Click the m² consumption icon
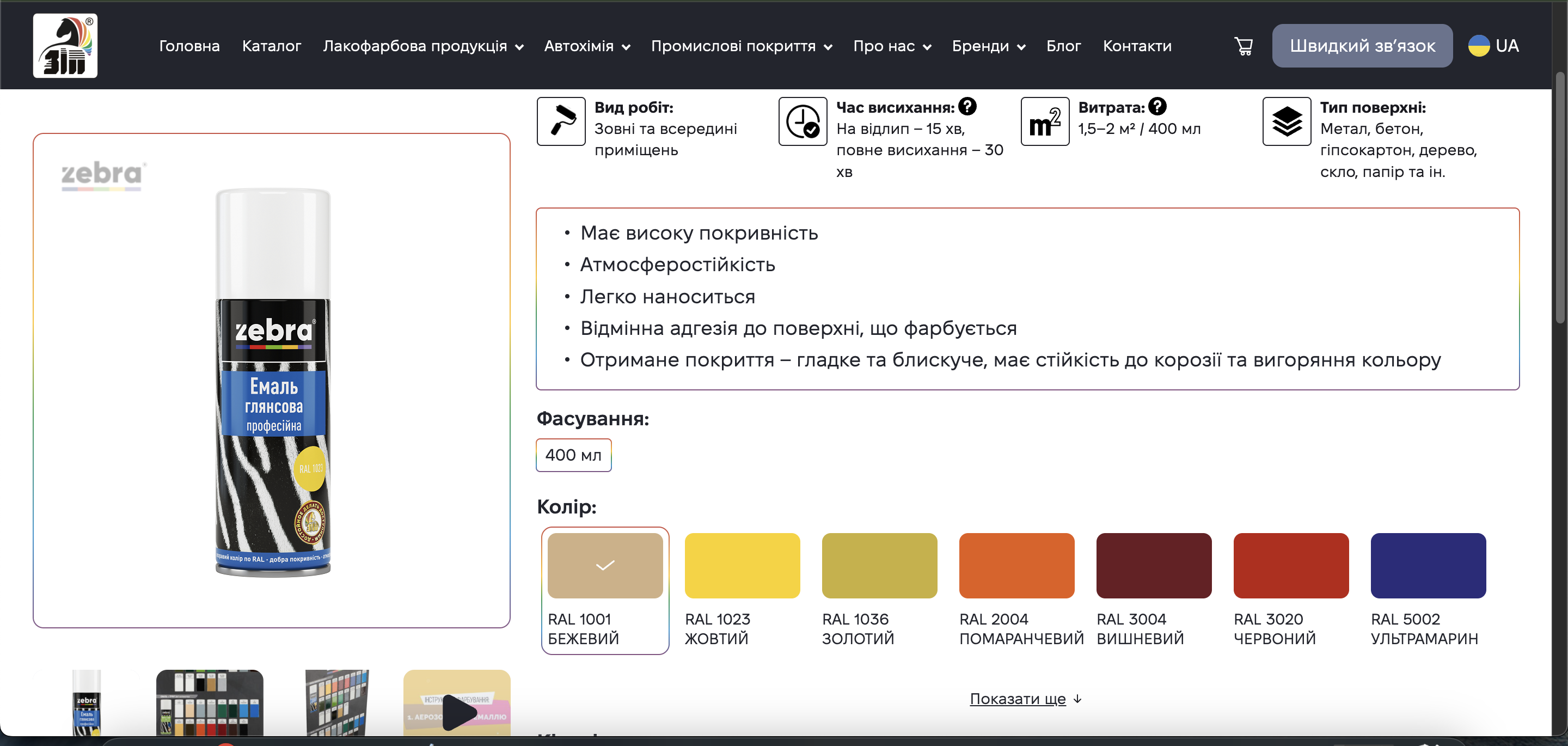1568x746 pixels. point(1045,121)
